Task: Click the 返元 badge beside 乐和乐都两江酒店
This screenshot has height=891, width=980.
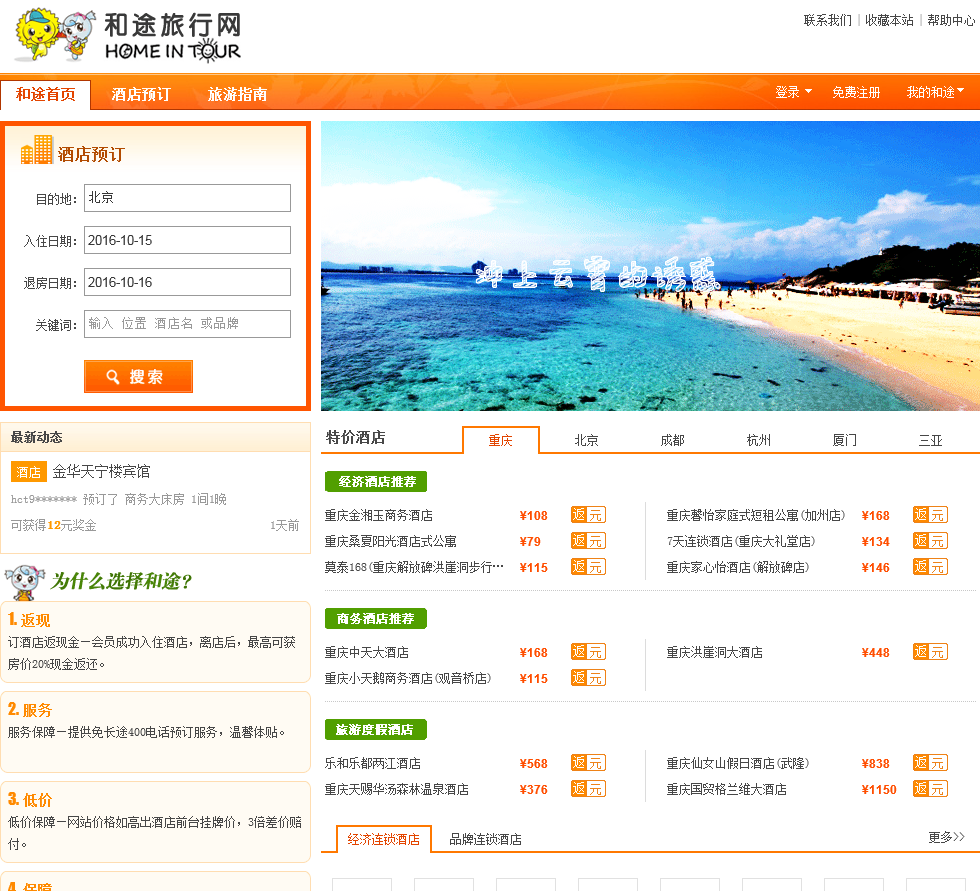Action: tap(588, 763)
